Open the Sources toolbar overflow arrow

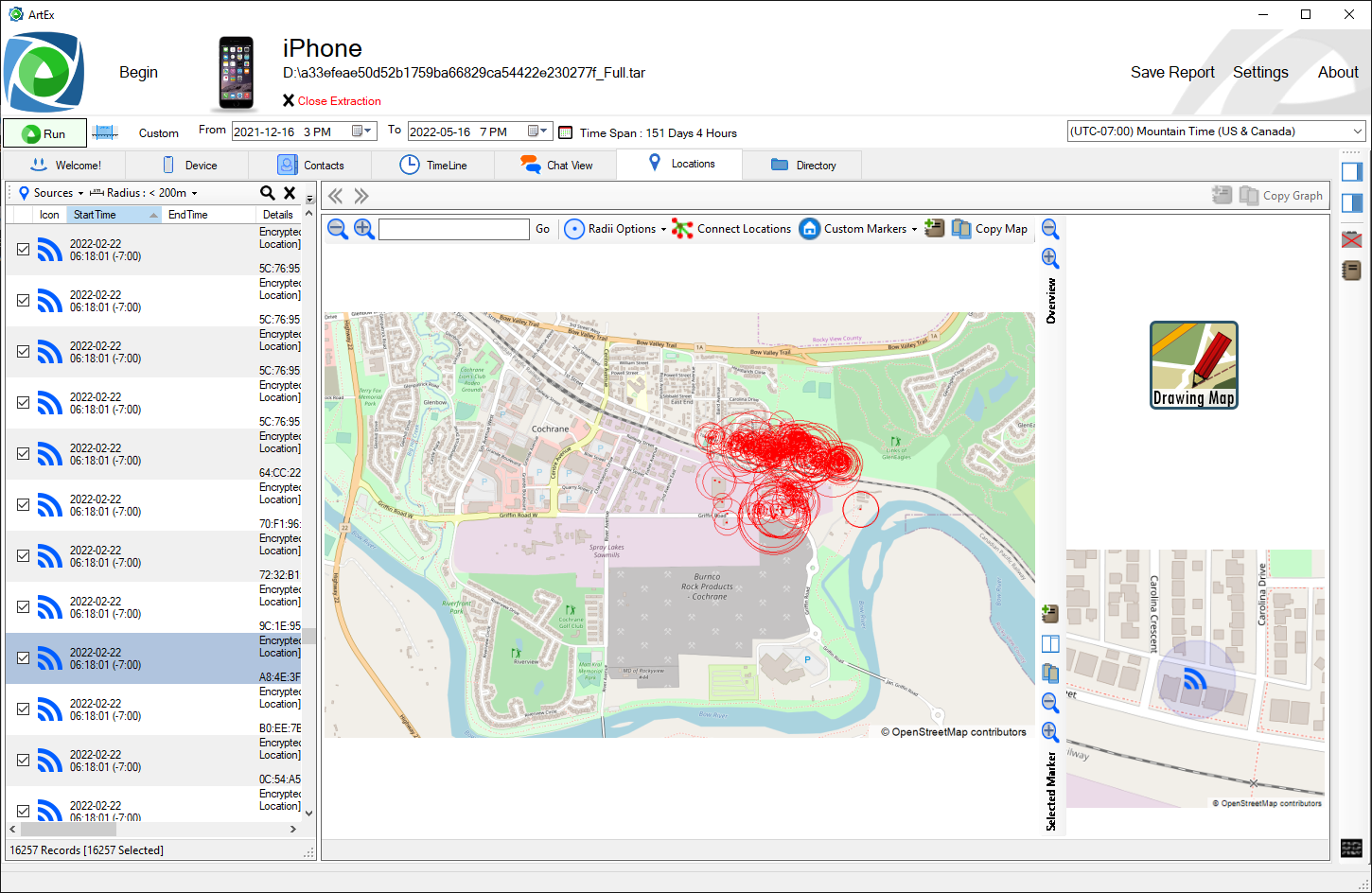[x=309, y=199]
